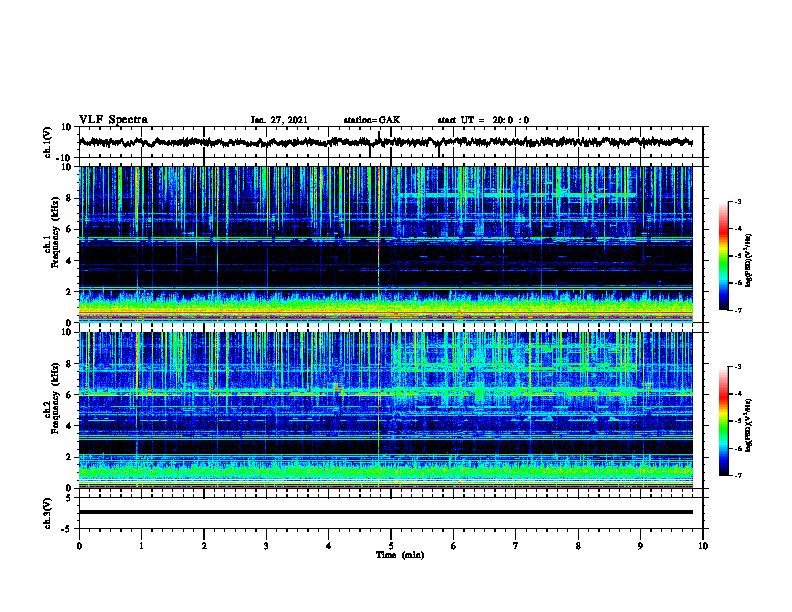Click the ch.1 voltage waveform trace

pos(385,142)
